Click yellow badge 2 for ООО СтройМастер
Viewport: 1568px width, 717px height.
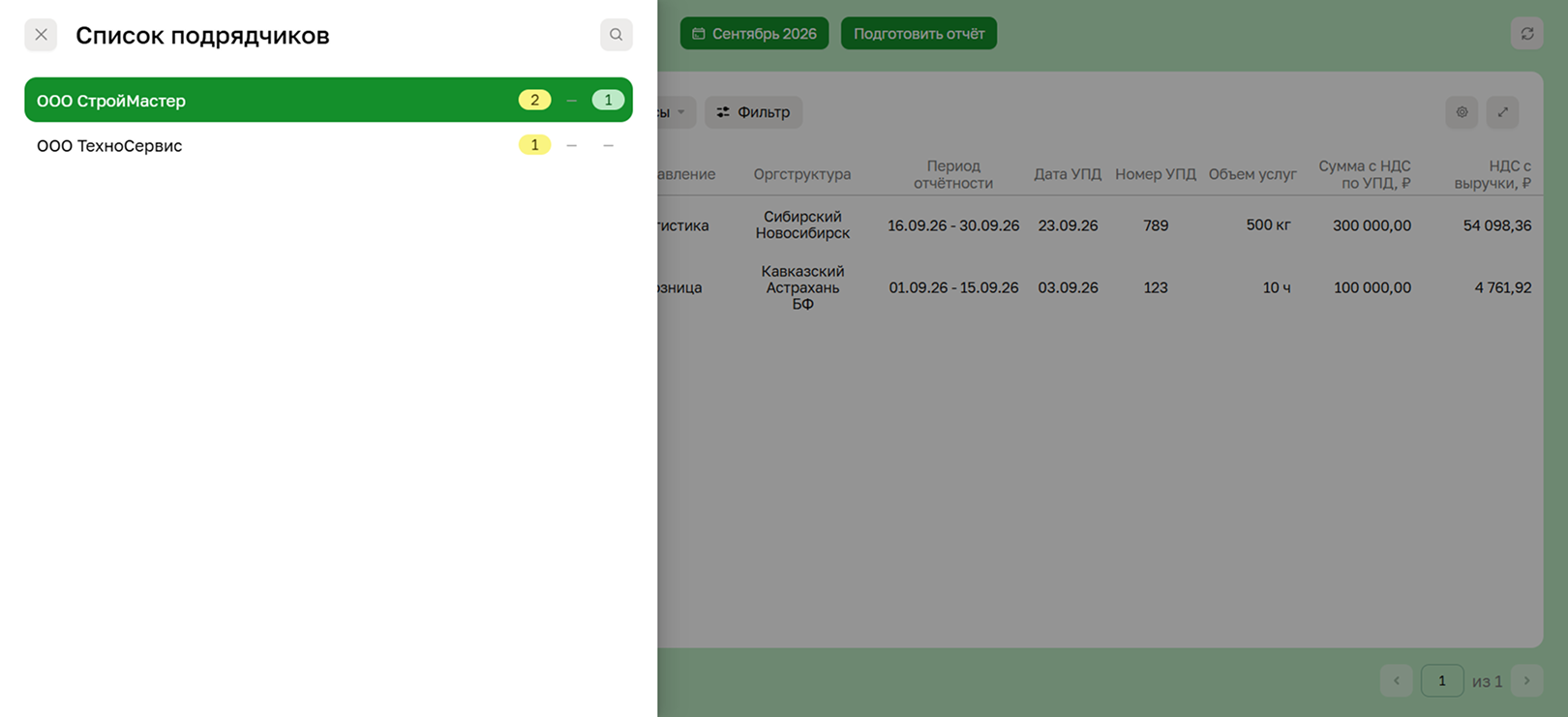(534, 100)
